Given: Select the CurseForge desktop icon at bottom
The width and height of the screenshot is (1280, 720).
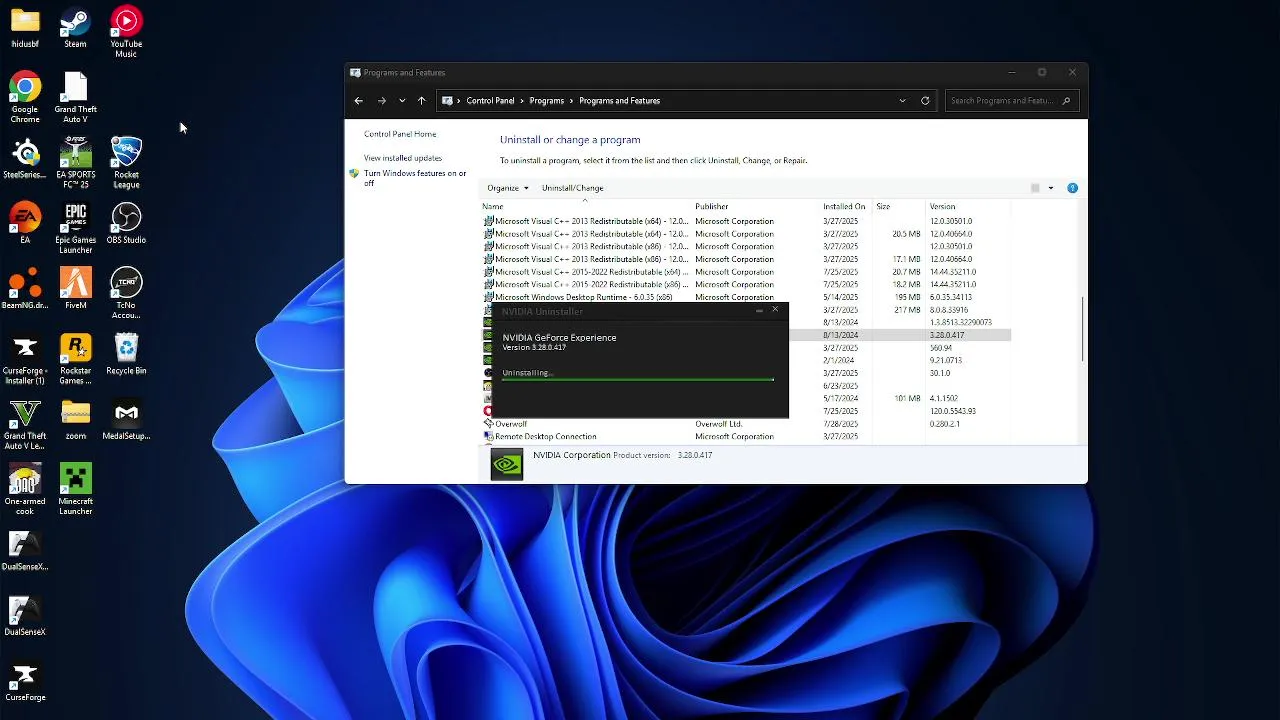Looking at the screenshot, I should point(25,681).
